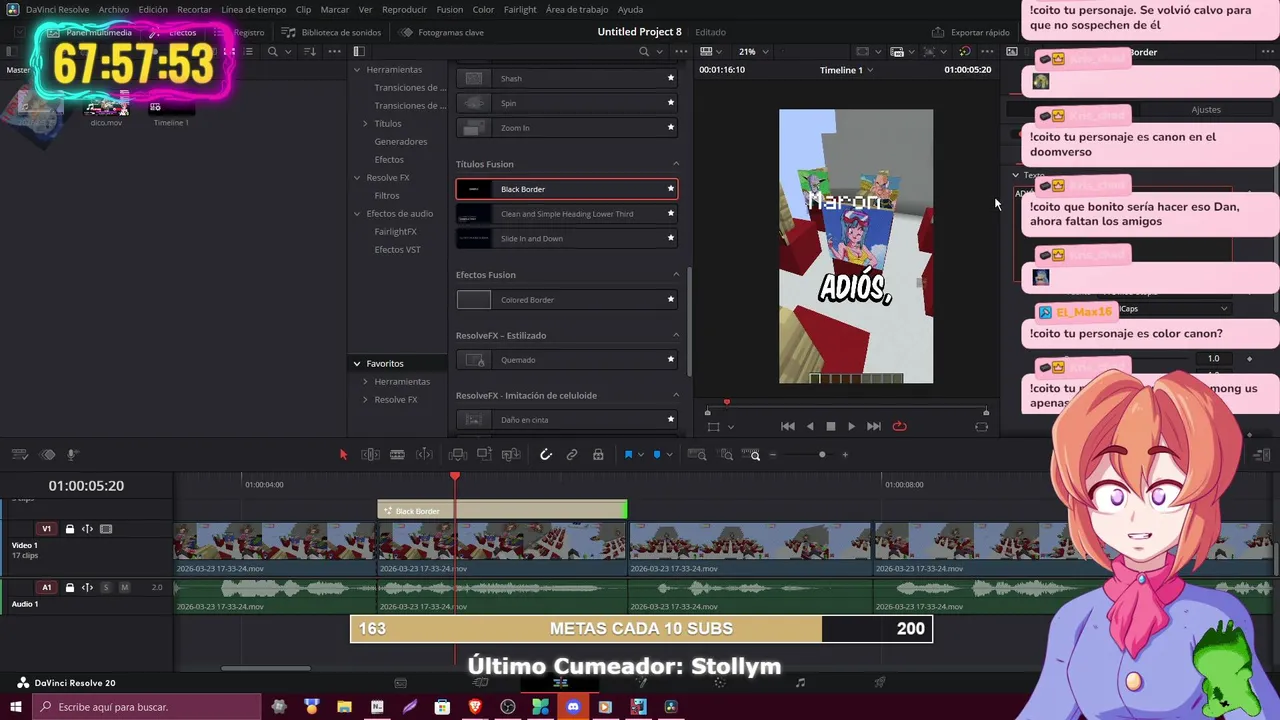
Task: Open the viewer zoom 21% dropdown
Action: 754,52
